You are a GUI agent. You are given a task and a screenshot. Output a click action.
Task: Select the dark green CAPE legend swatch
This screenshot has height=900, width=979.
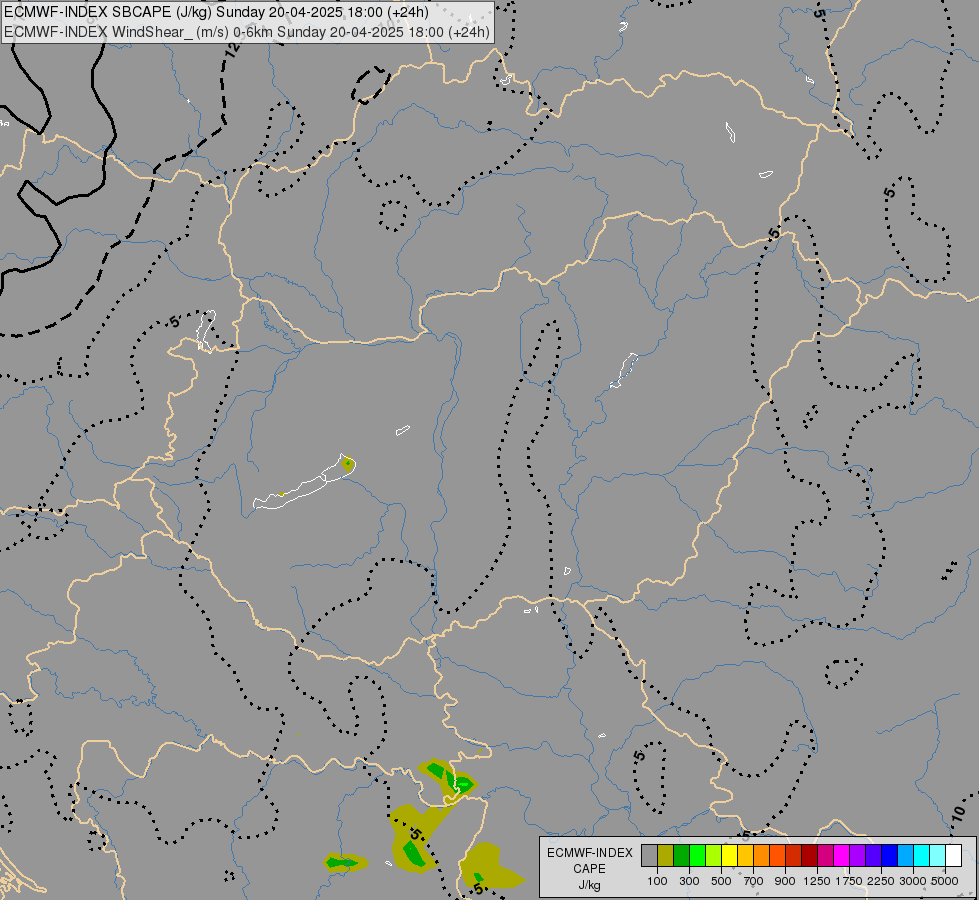coord(681,856)
